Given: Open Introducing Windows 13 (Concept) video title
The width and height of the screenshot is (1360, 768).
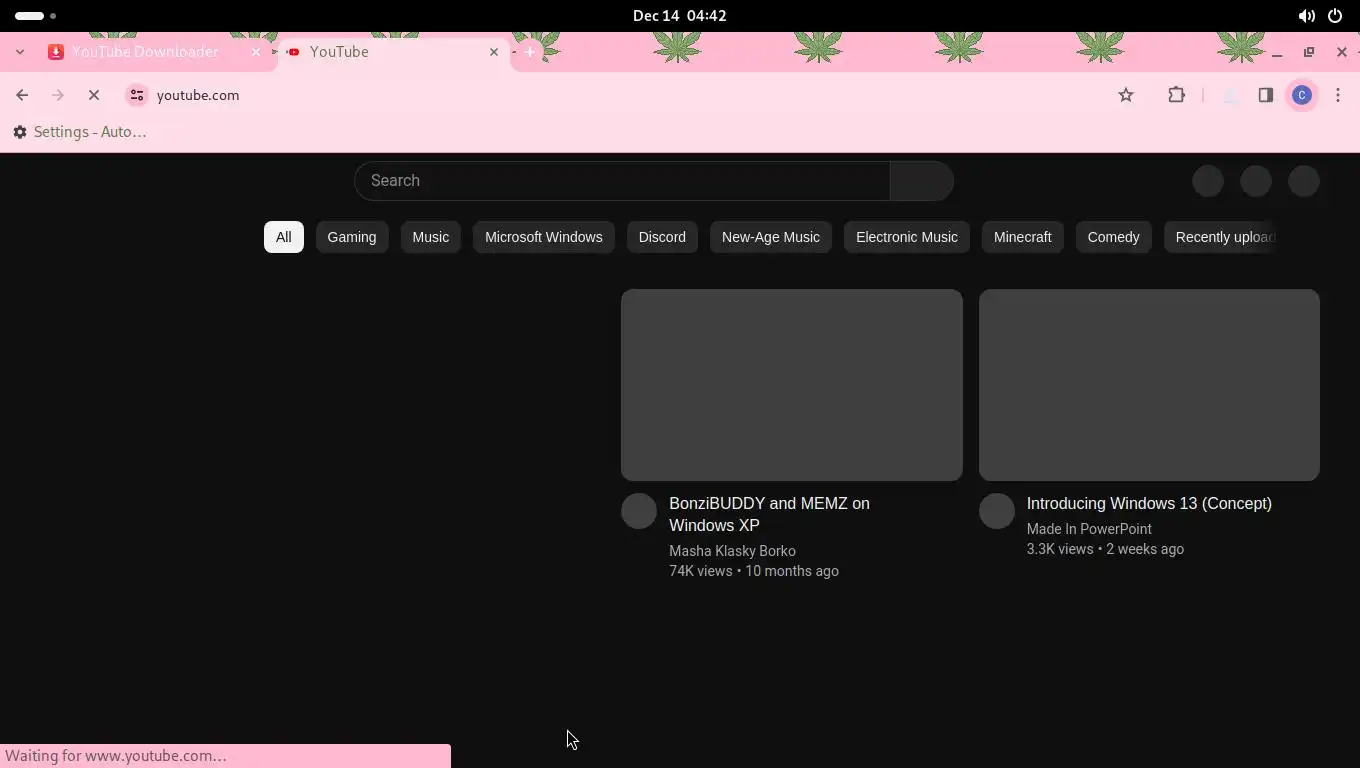Looking at the screenshot, I should [x=1149, y=503].
